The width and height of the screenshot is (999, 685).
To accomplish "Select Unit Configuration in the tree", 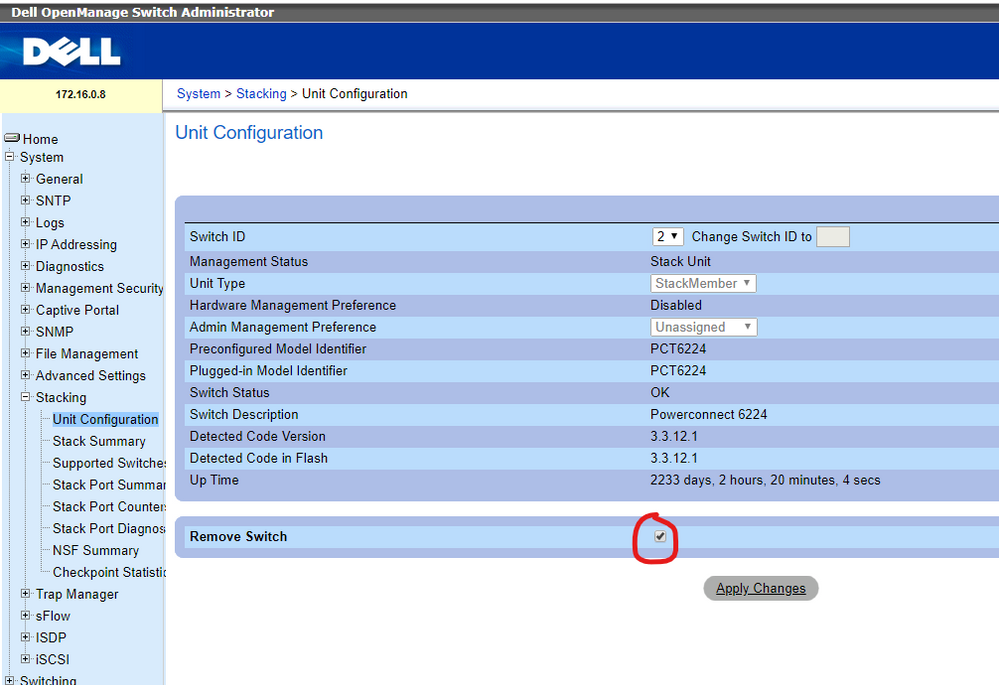I will (105, 419).
